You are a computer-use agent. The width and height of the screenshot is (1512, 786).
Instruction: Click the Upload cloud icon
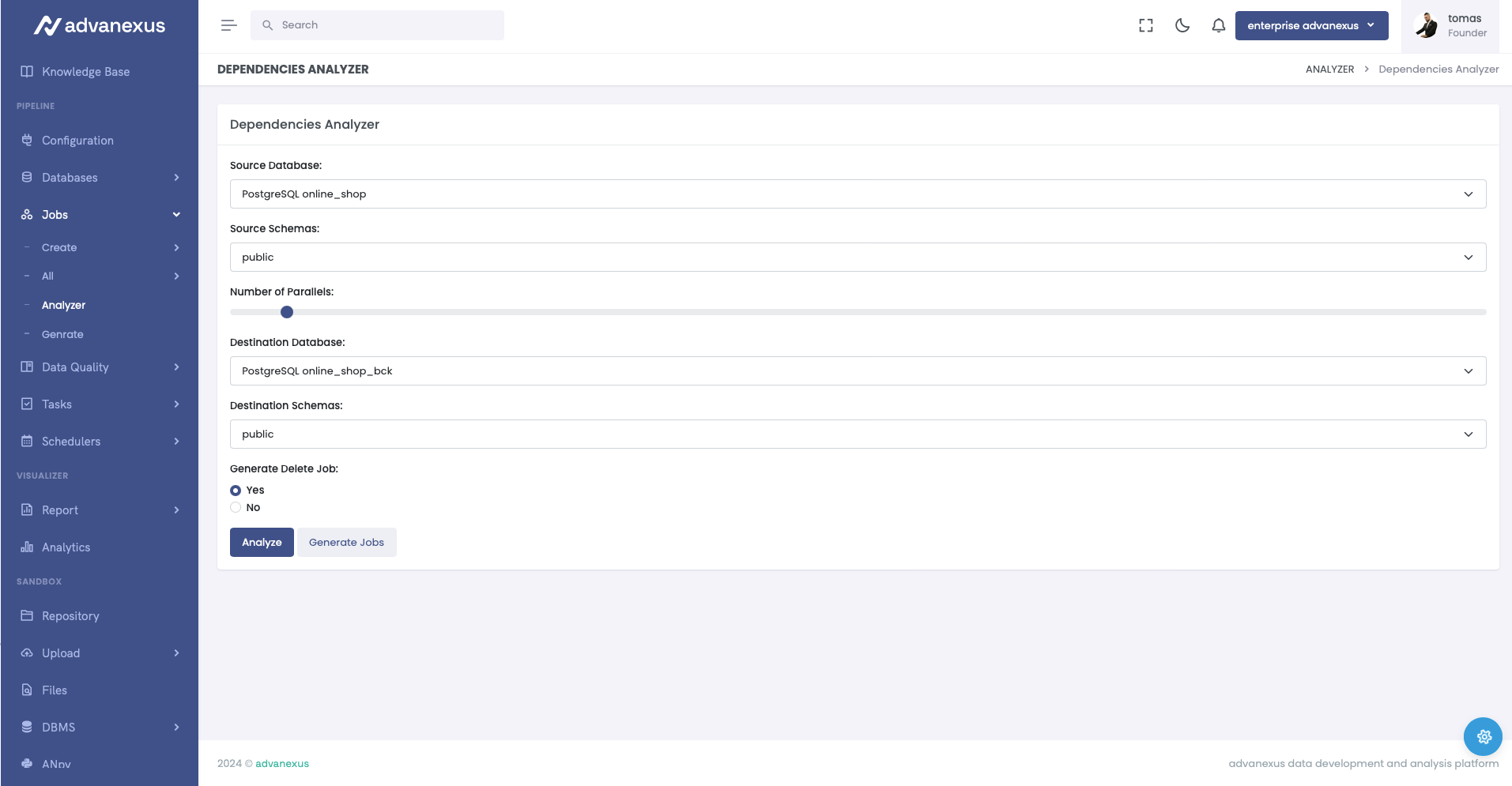coord(27,652)
